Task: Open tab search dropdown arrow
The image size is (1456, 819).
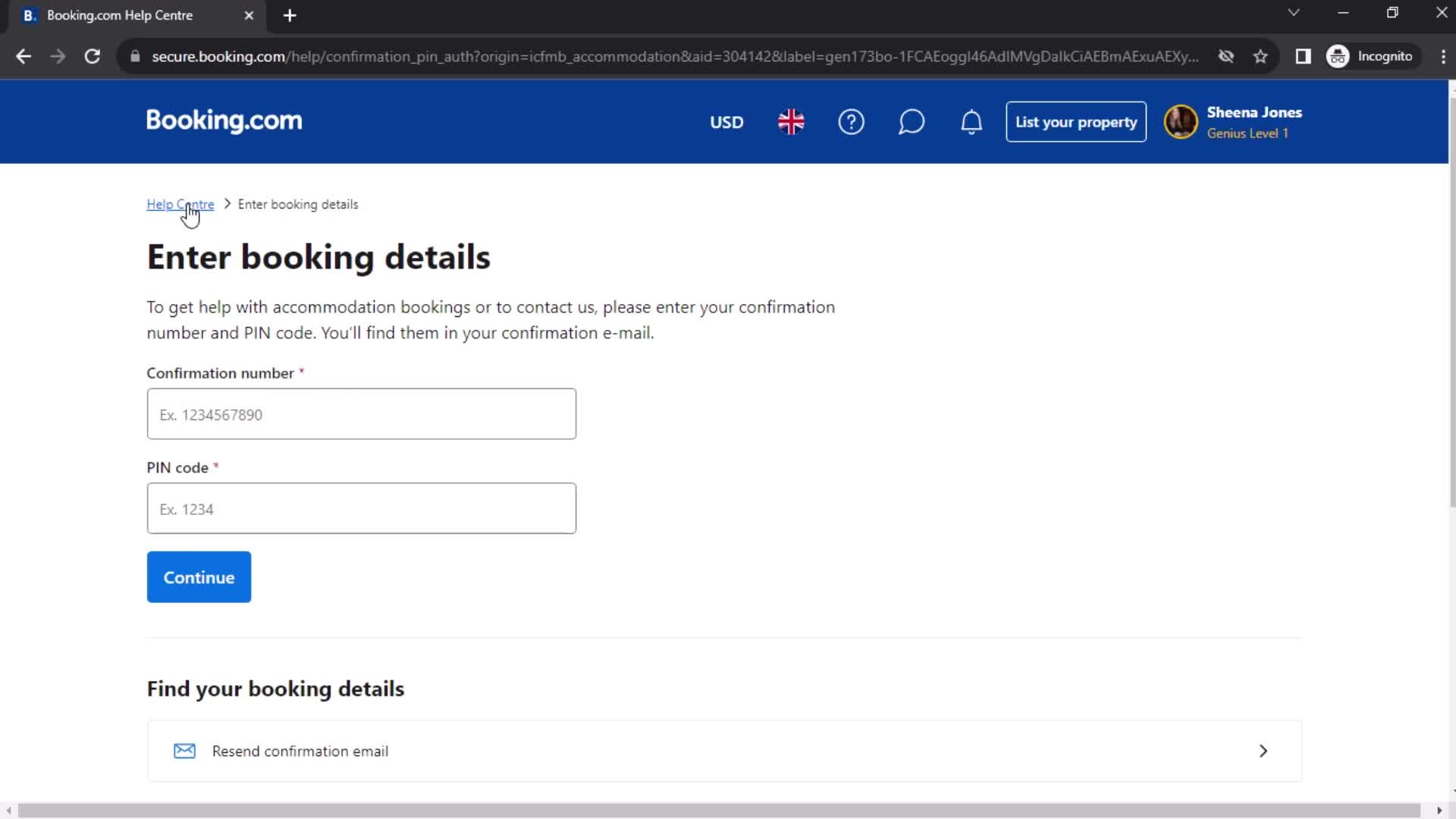Action: tap(1294, 12)
